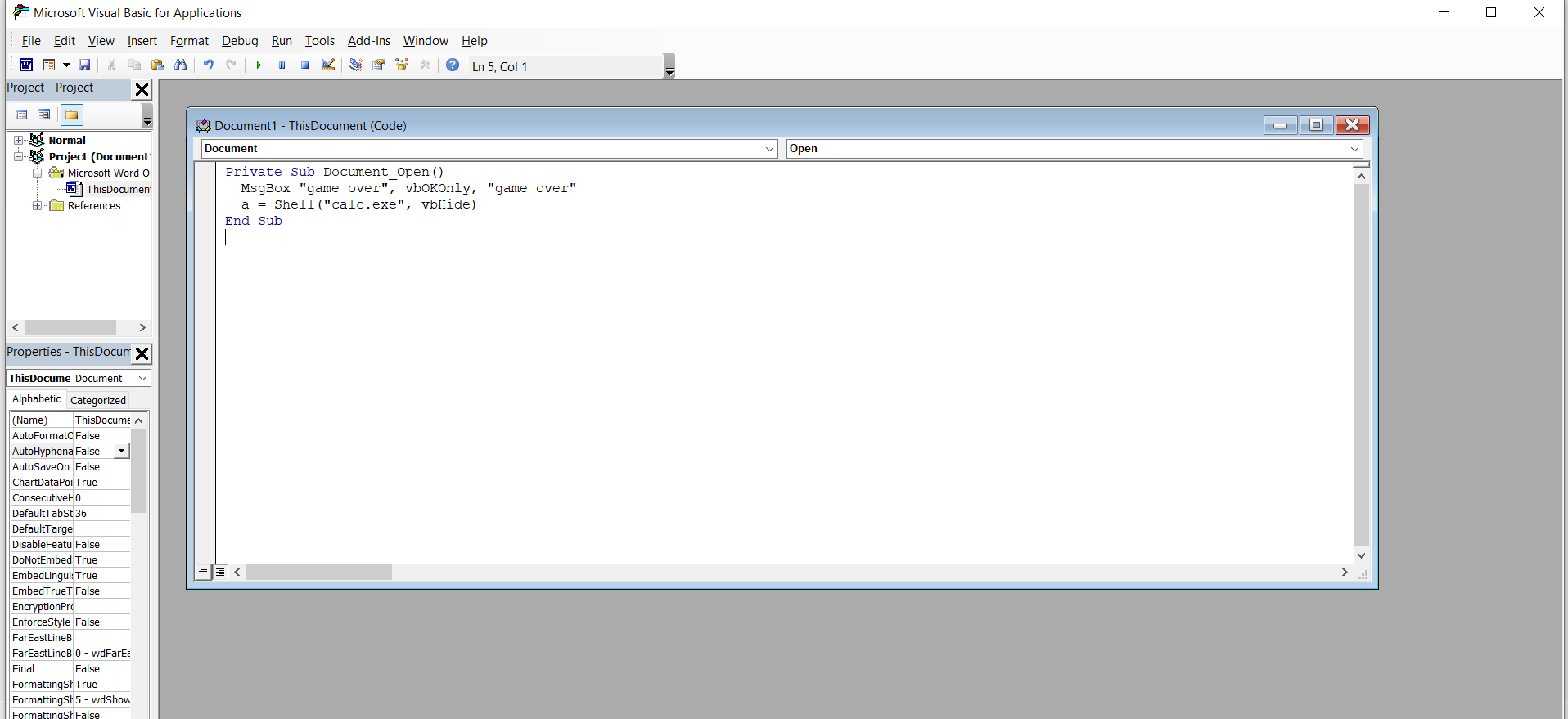Click the Insert UserForm toolbar icon

(49, 65)
